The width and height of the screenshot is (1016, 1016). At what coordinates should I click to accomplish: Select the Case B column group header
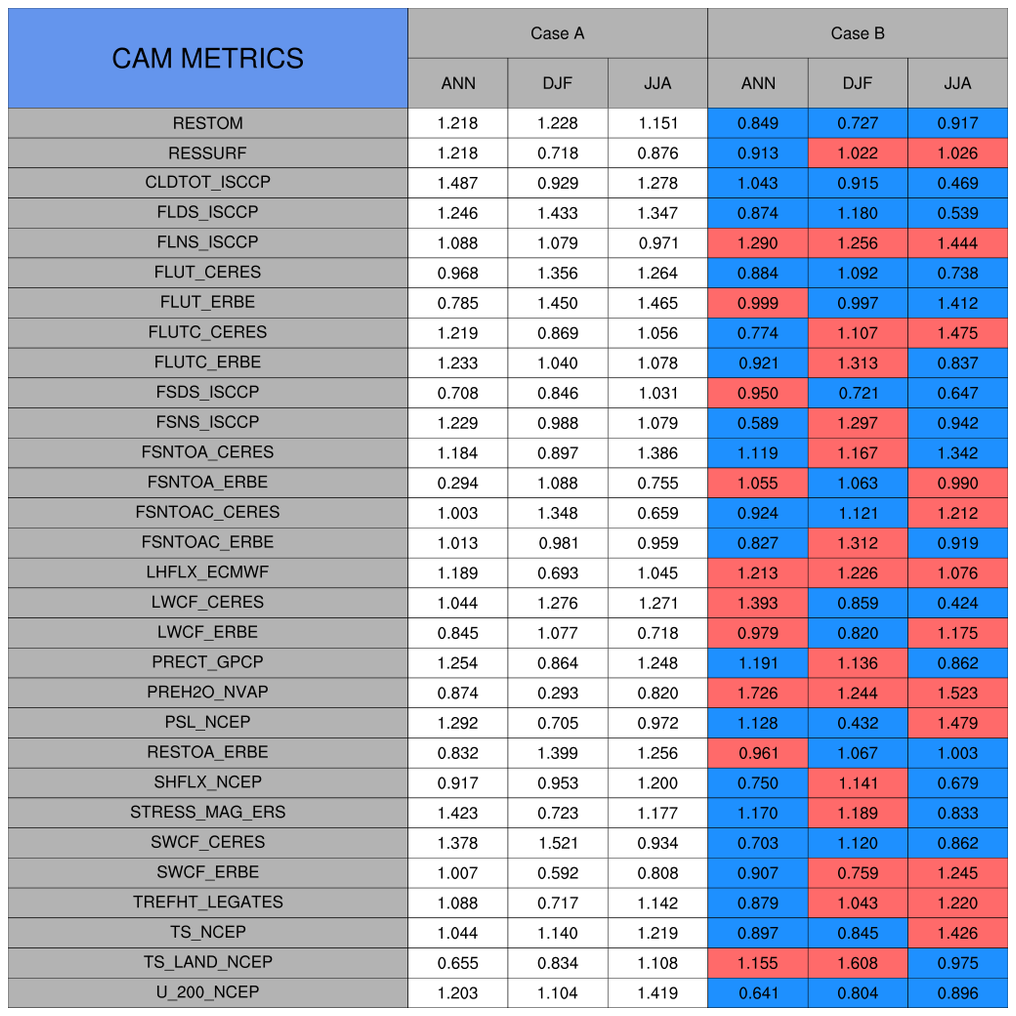pyautogui.click(x=857, y=33)
